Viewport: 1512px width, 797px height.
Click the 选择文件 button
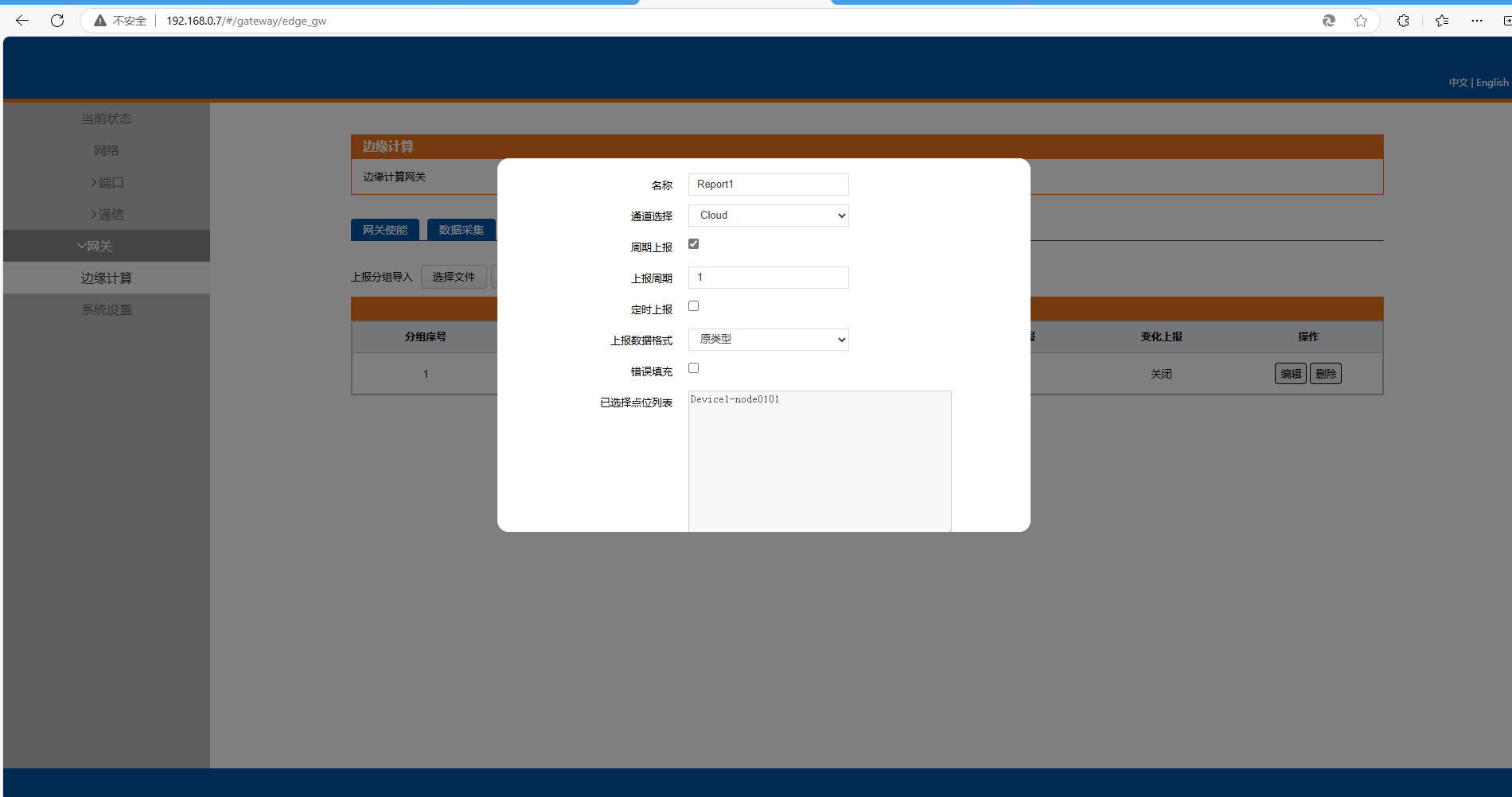[x=454, y=277]
